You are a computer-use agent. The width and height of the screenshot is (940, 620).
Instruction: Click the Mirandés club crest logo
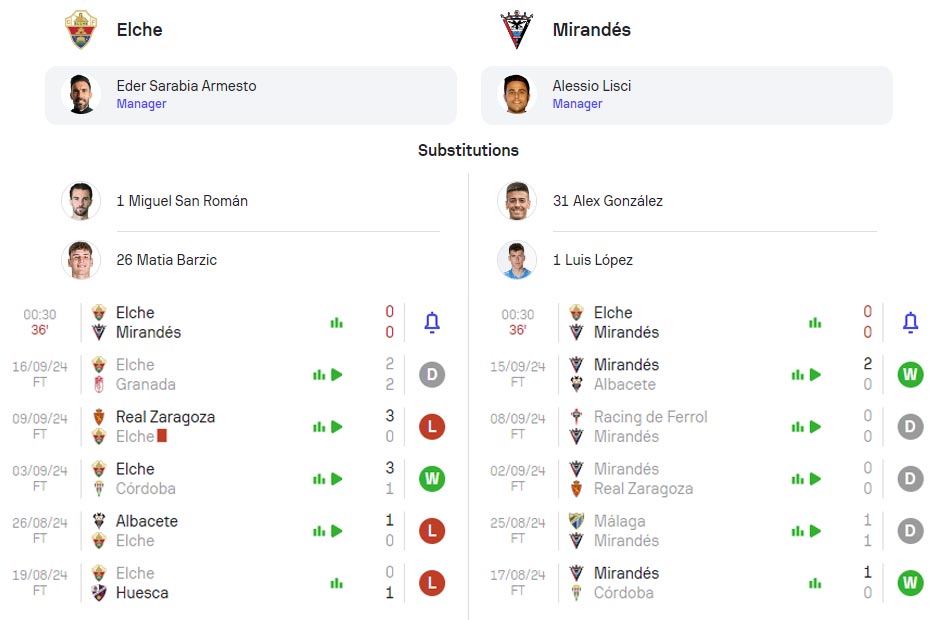[x=517, y=30]
